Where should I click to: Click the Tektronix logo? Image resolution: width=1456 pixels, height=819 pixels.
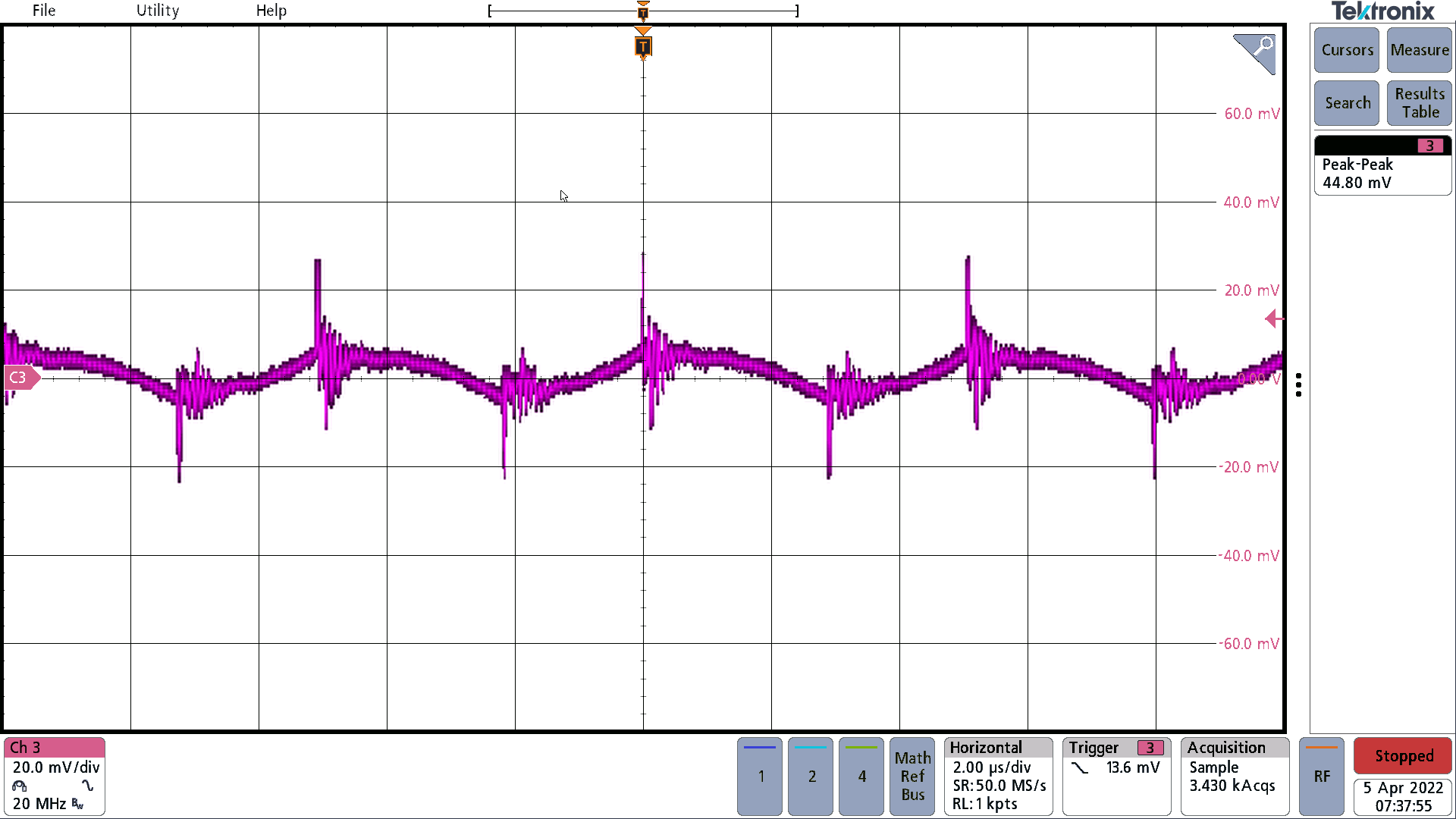point(1383,11)
